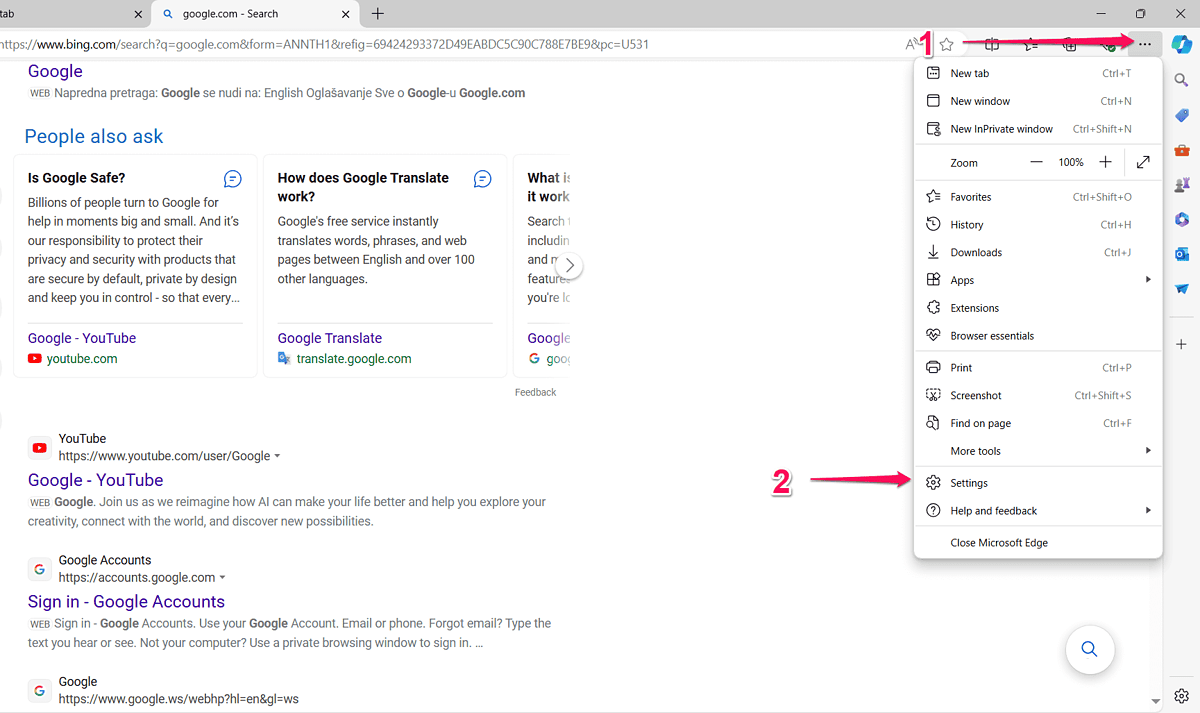Select Print from the menu
The height and width of the screenshot is (713, 1200).
point(1038,368)
